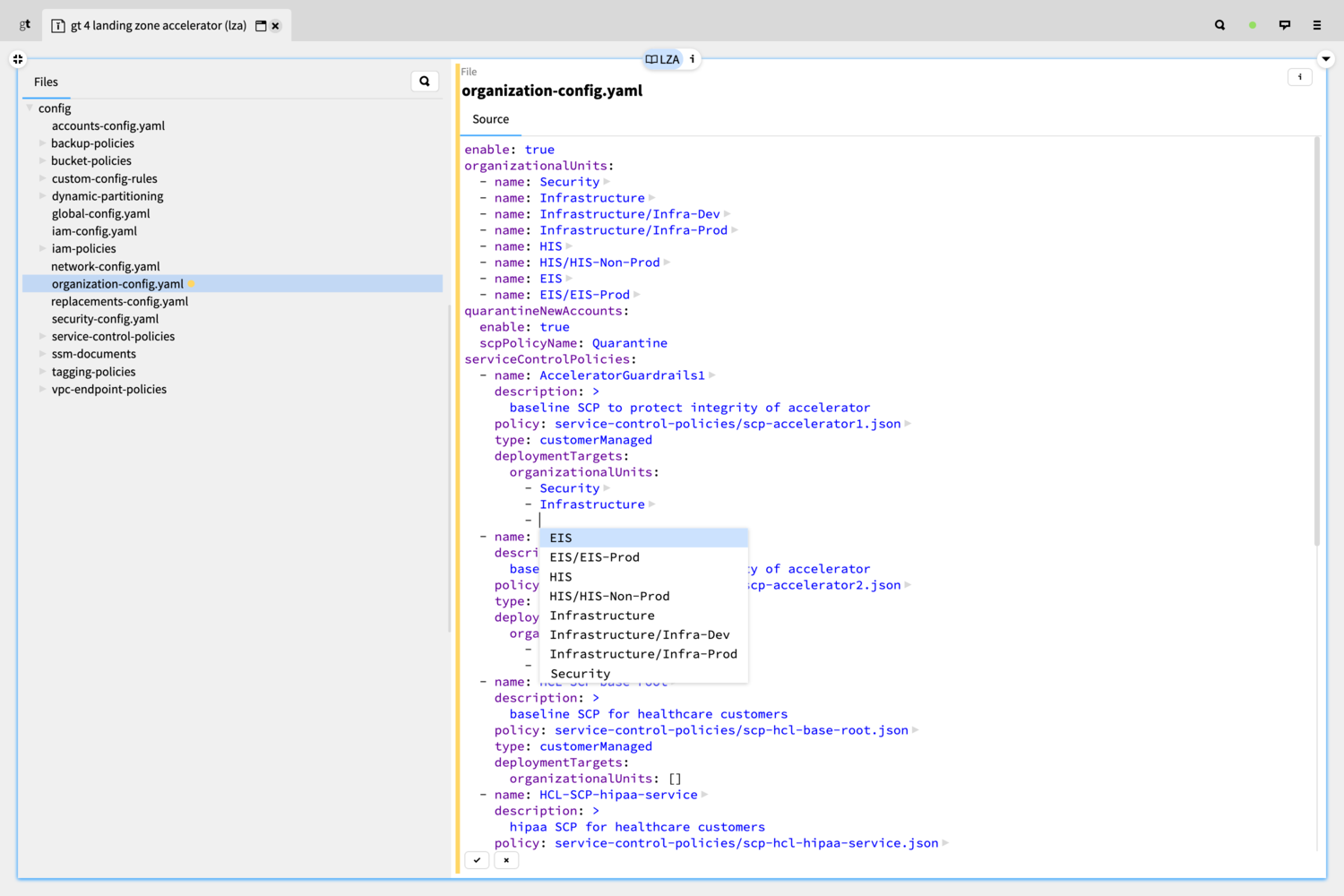Expand the service-control-policies folder
This screenshot has height=896, width=1344.
(x=42, y=336)
